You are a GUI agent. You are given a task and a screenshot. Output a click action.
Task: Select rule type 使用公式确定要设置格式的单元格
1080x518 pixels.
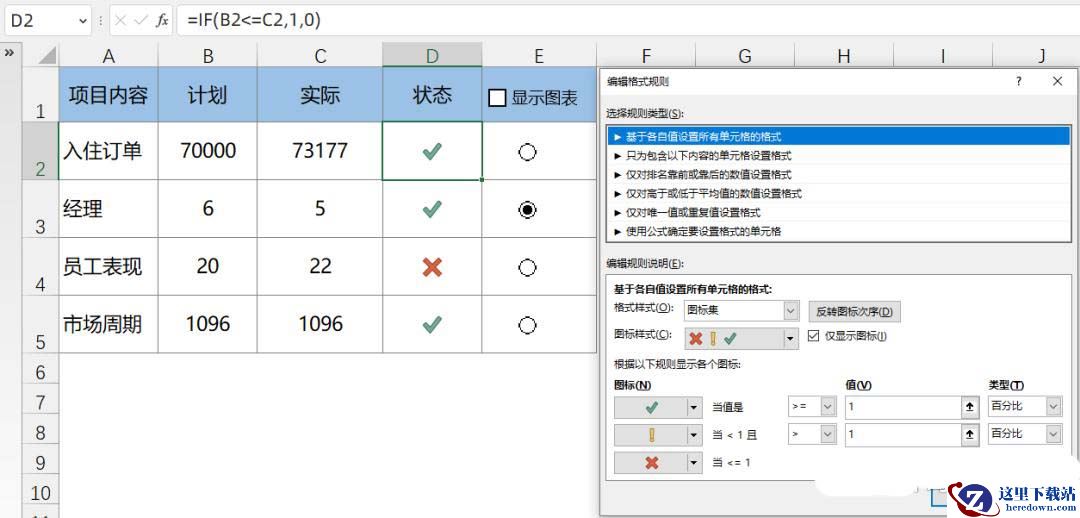click(703, 231)
